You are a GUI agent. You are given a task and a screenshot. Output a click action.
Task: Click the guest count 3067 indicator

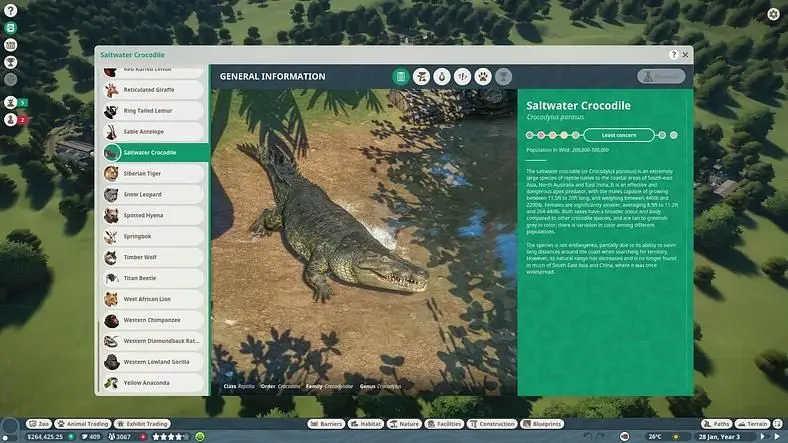coord(120,437)
